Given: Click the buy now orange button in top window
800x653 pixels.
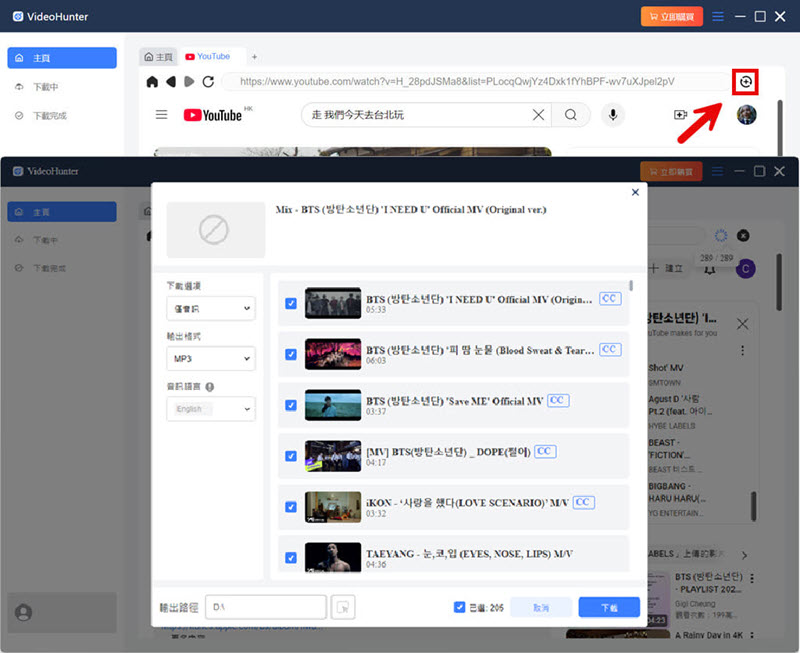Looking at the screenshot, I should 671,17.
